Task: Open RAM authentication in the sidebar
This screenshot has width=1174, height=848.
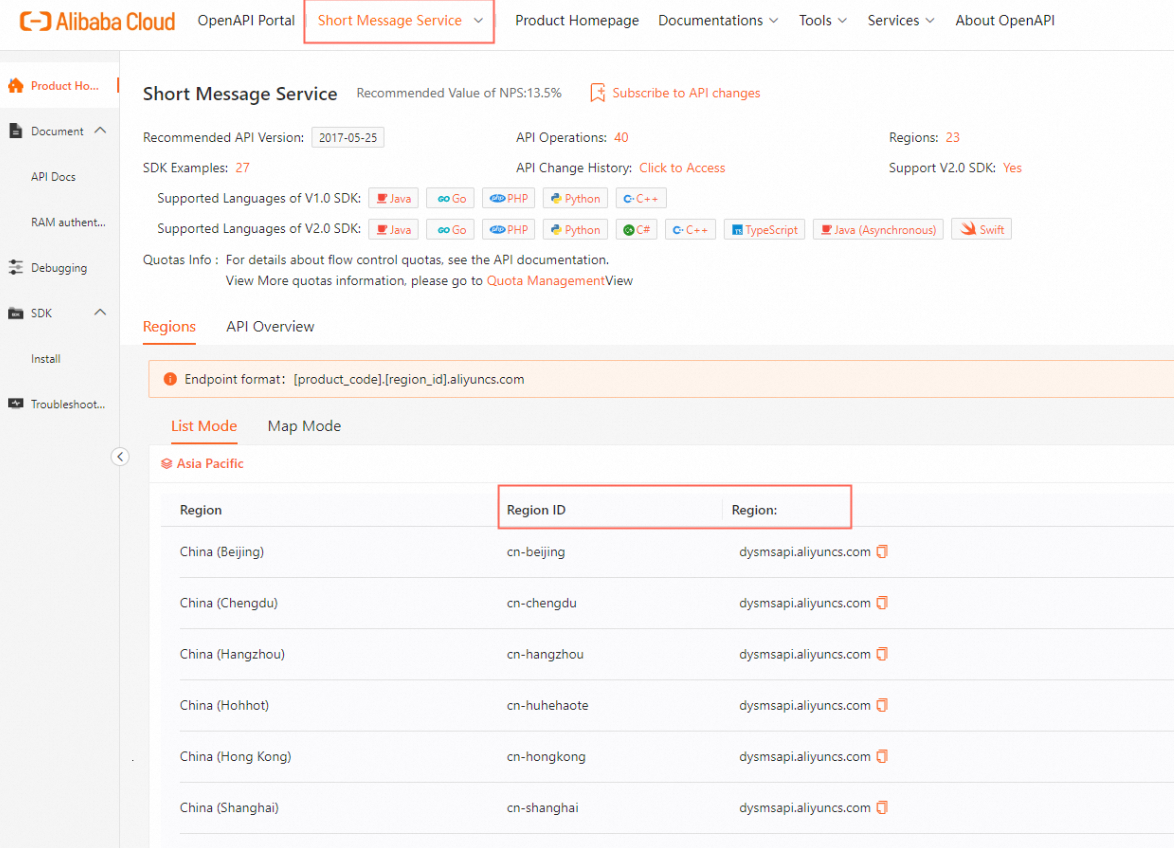Action: pos(68,222)
